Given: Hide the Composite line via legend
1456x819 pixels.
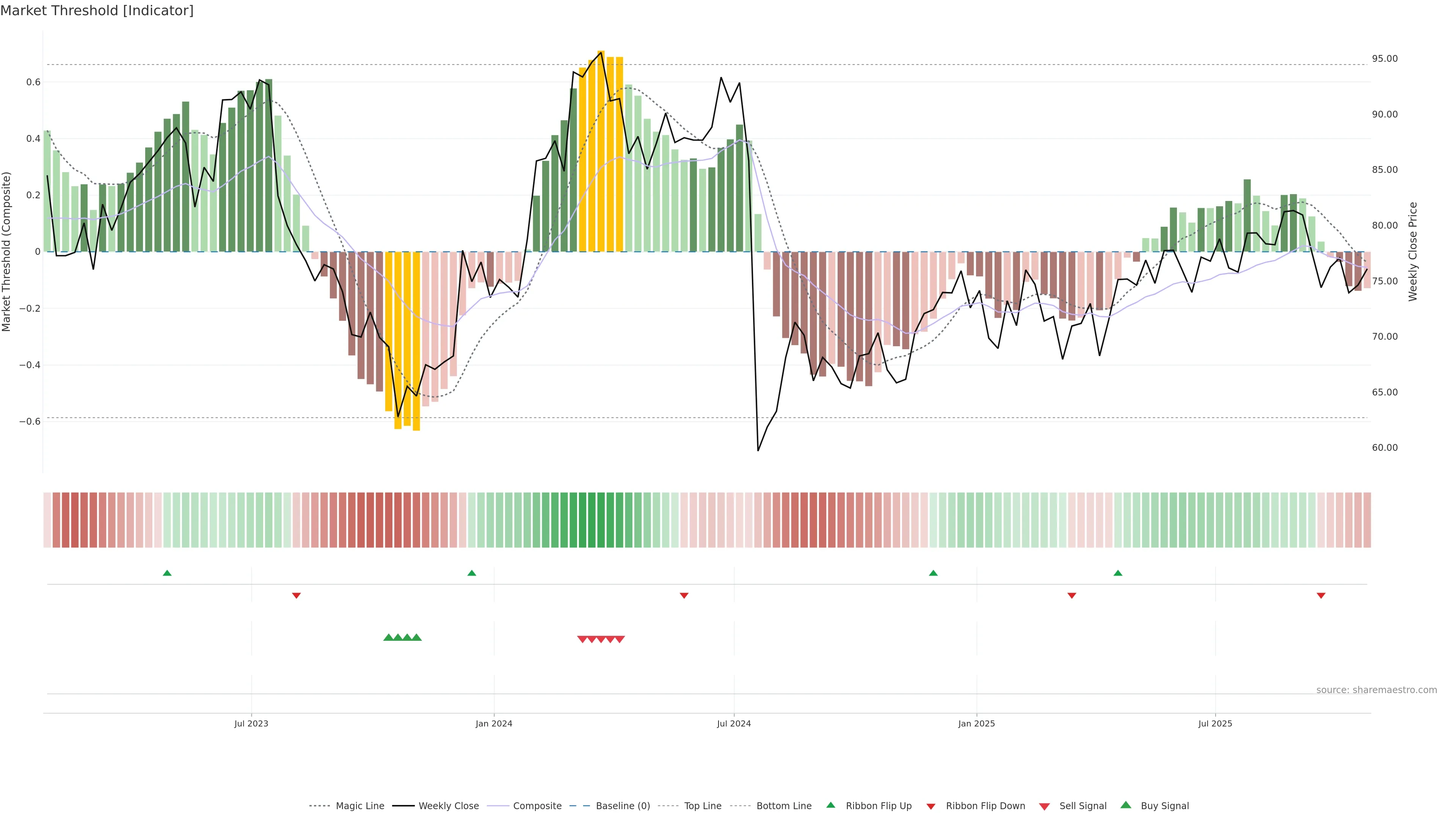Looking at the screenshot, I should pos(537,806).
